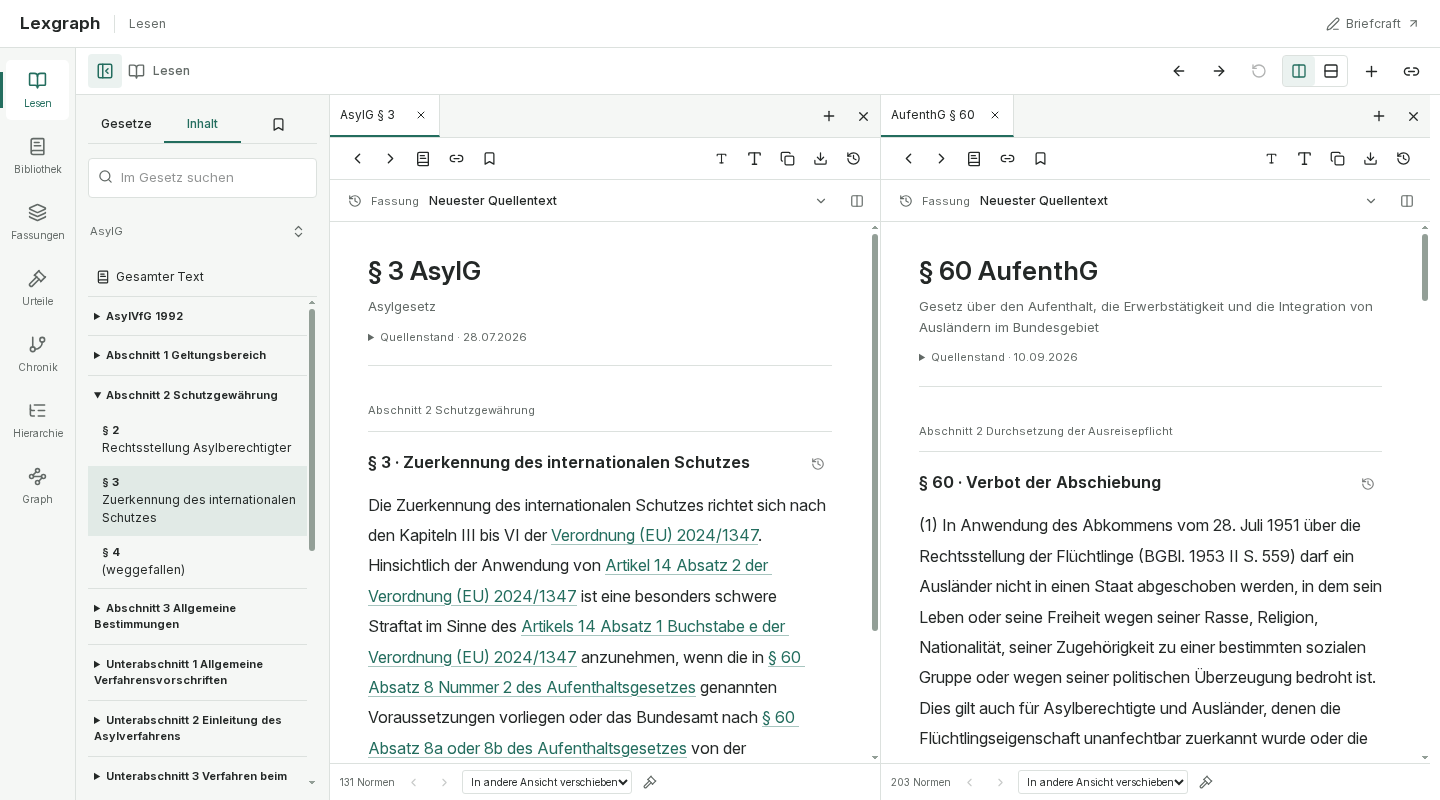Copy link icon in top toolbar

coord(1411,71)
